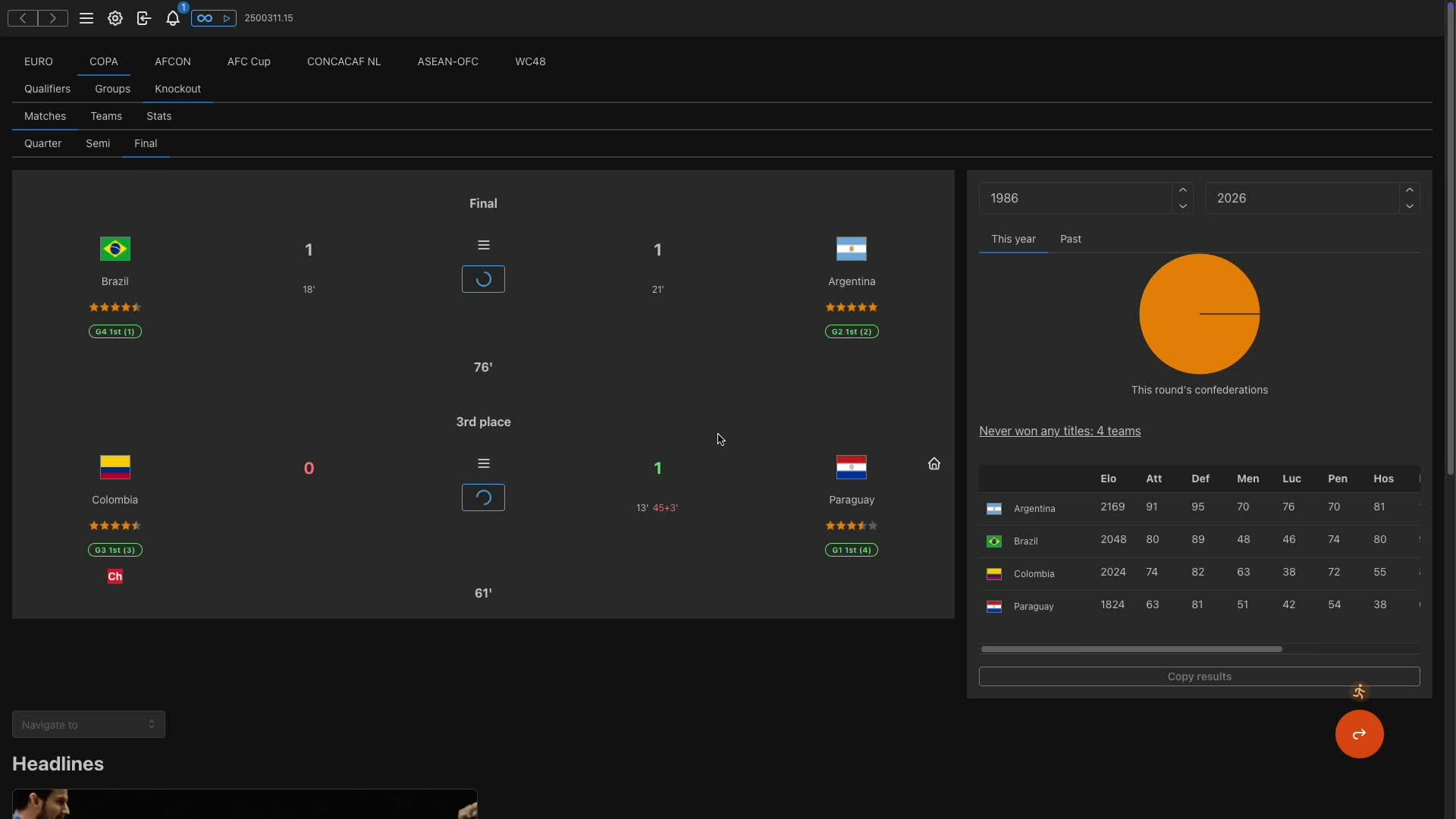Click the logout icon in the top bar

(144, 18)
